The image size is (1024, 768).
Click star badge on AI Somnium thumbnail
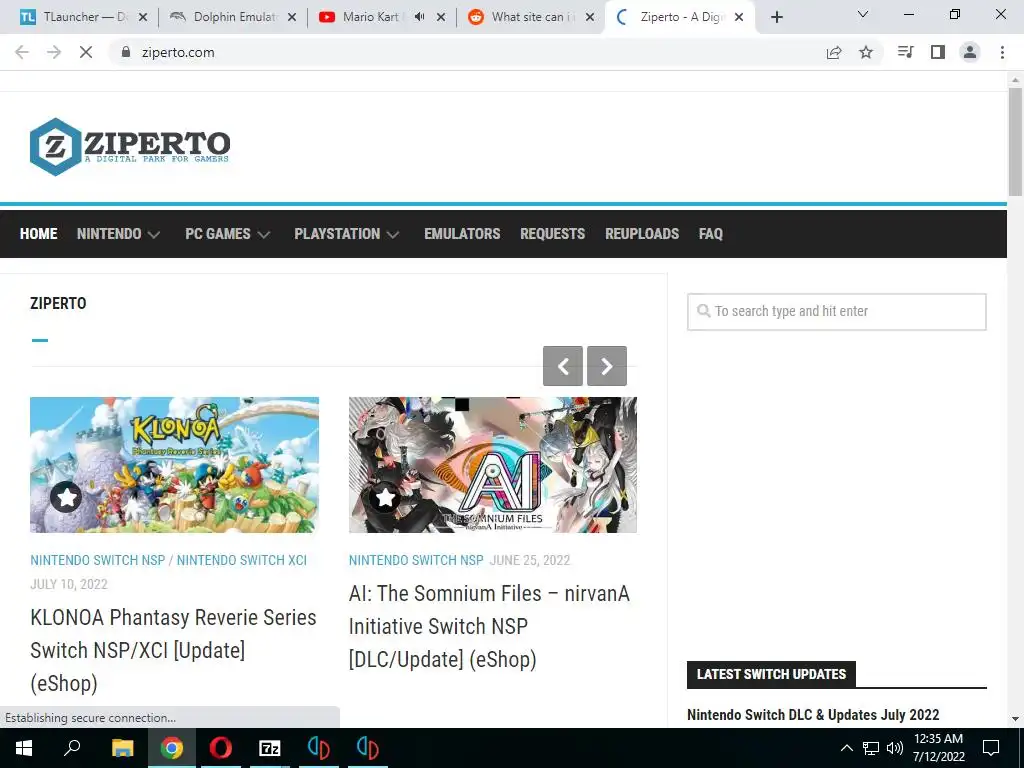[385, 498]
